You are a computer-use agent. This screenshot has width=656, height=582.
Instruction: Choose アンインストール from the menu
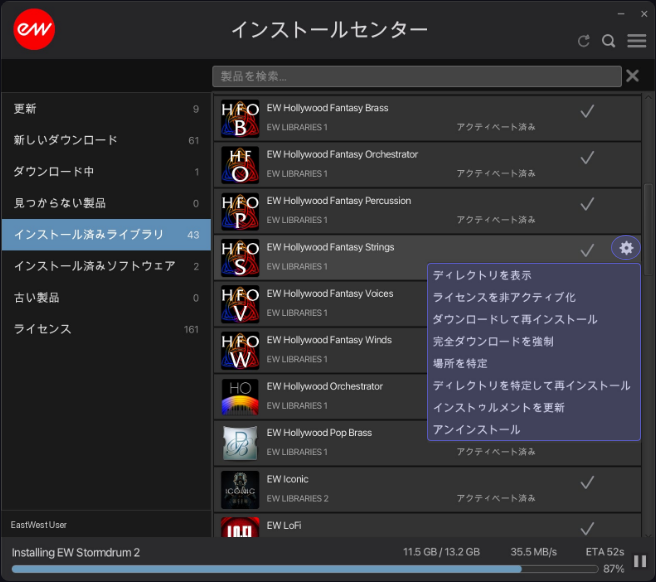click(x=533, y=429)
